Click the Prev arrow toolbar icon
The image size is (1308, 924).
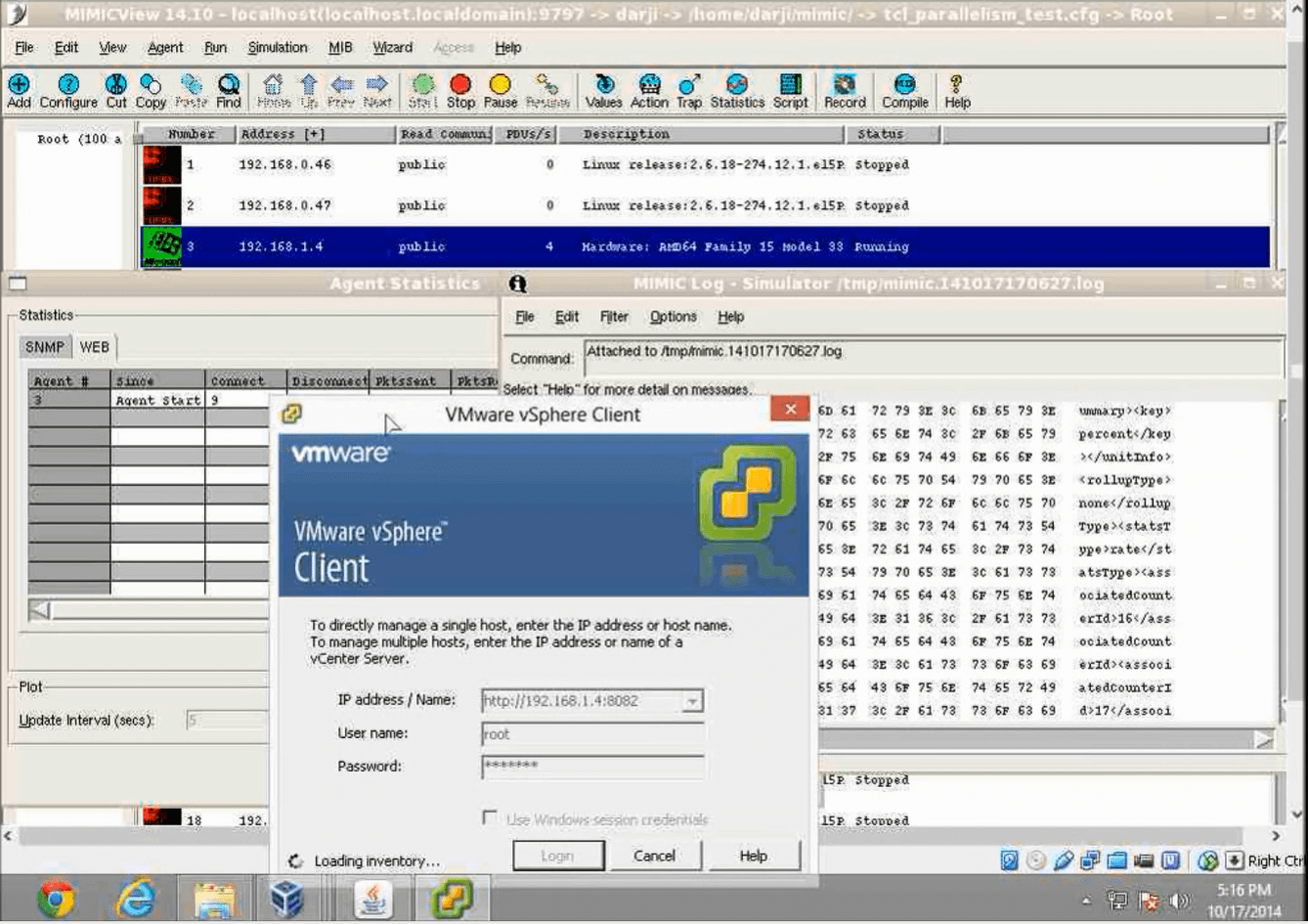point(341,90)
